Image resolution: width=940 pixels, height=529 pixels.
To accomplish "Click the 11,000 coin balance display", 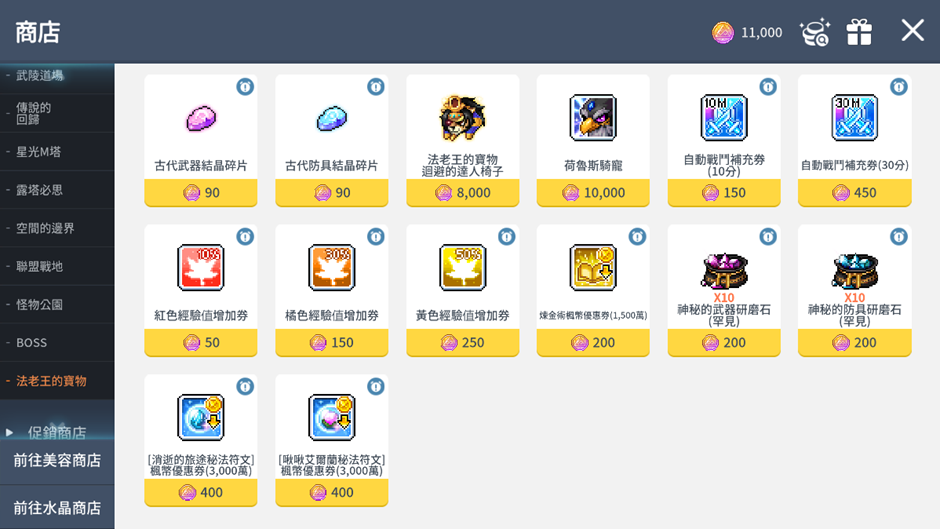I will tap(747, 32).
